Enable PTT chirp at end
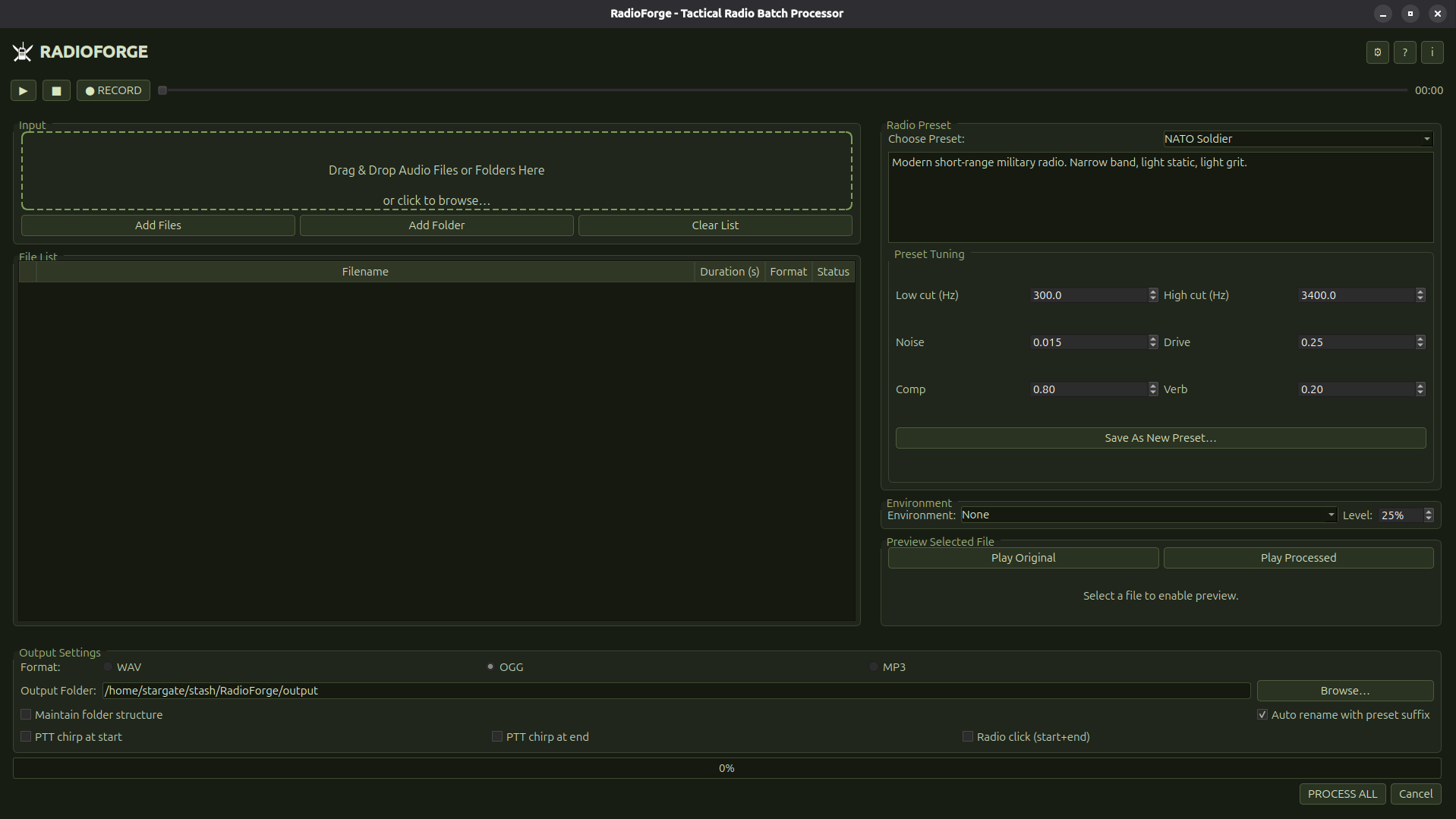The width and height of the screenshot is (1456, 819). coord(497,737)
